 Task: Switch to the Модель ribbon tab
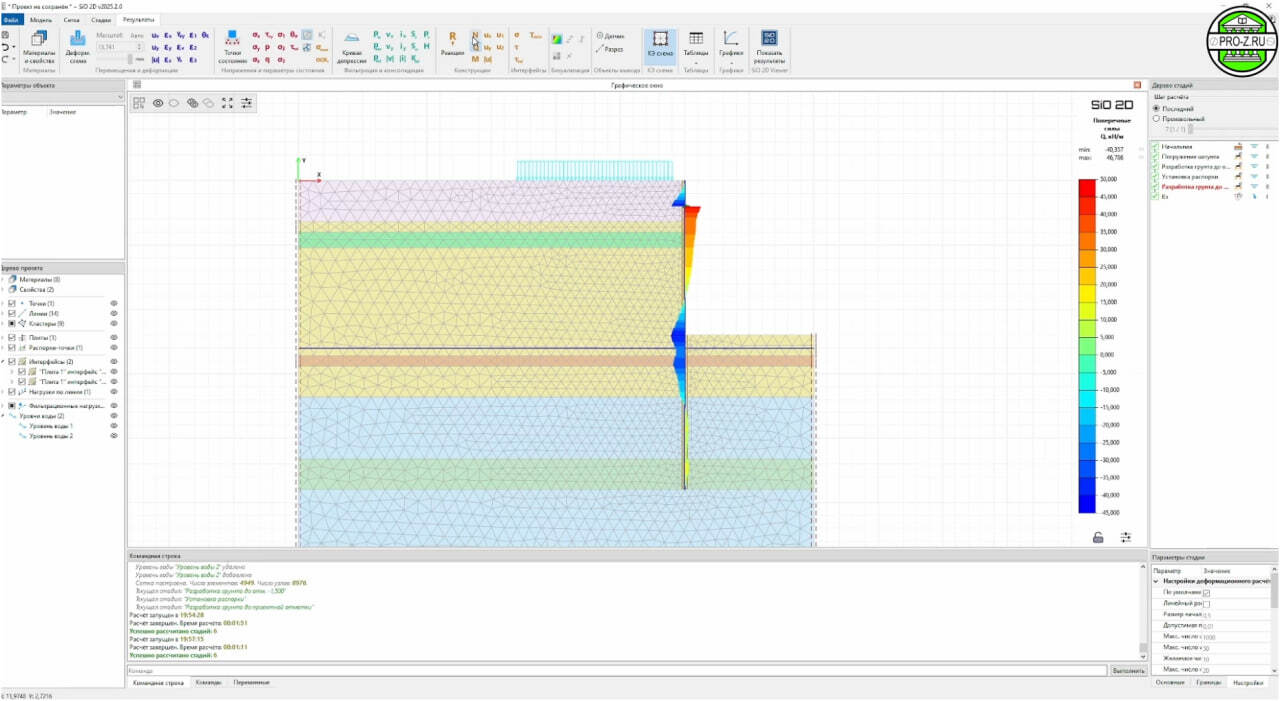(x=41, y=19)
